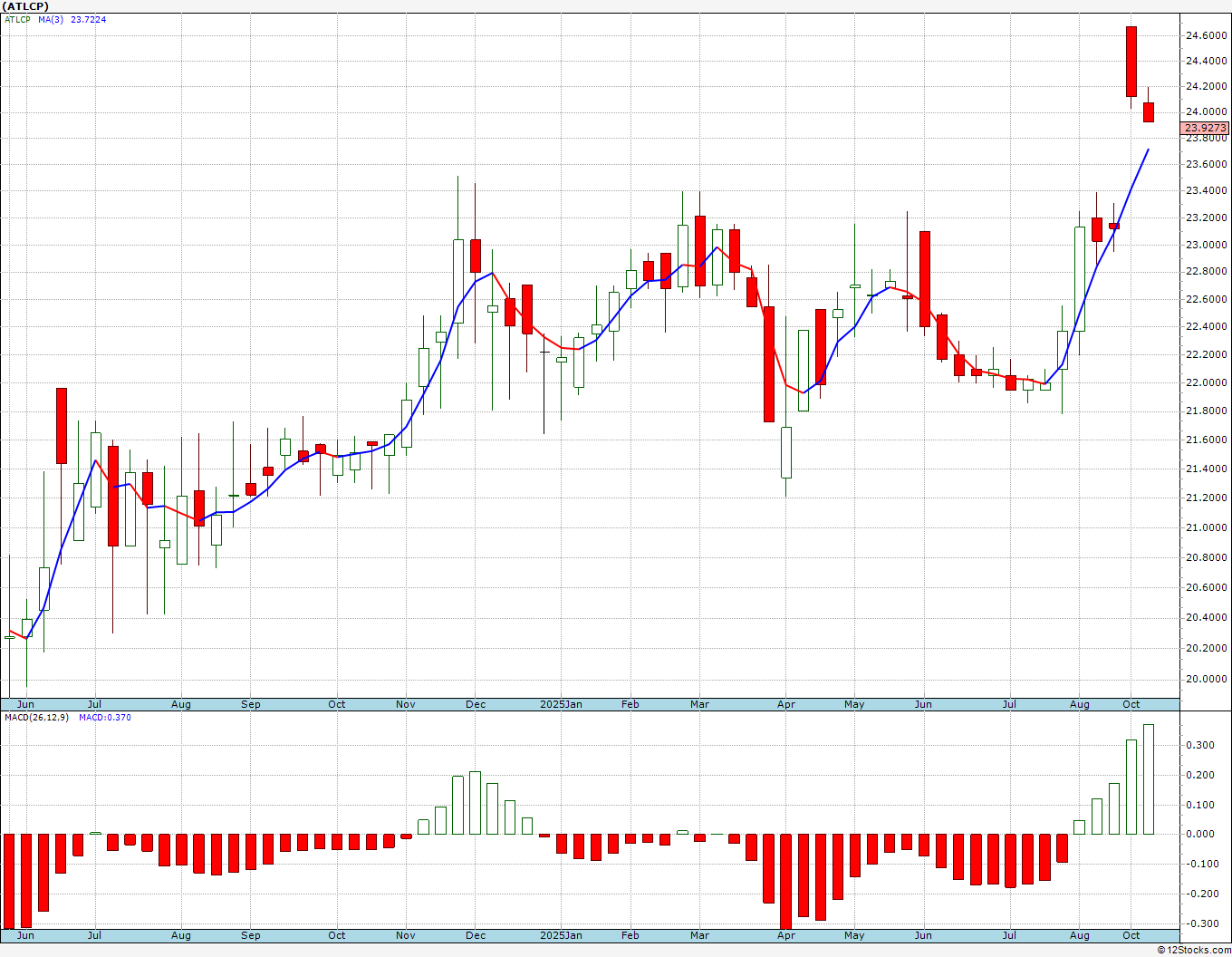Click the 22.0000 price axis label
The image size is (1232, 957).
[1206, 382]
